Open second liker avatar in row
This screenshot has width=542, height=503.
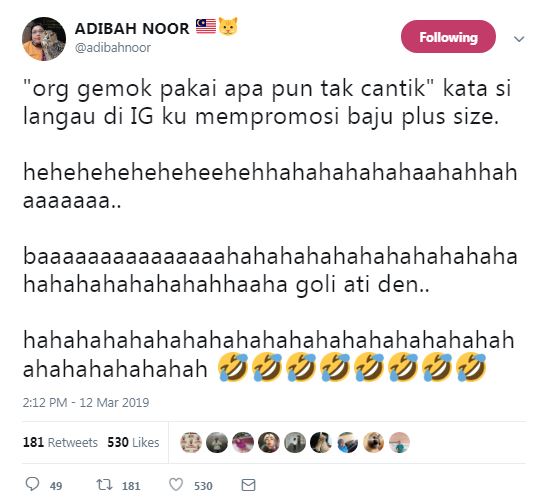pyautogui.click(x=217, y=443)
